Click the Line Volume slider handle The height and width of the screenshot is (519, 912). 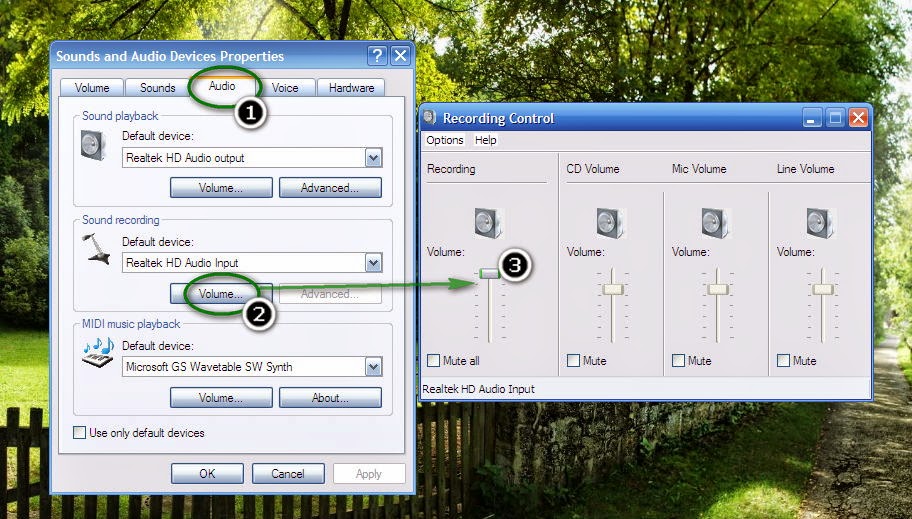(822, 289)
